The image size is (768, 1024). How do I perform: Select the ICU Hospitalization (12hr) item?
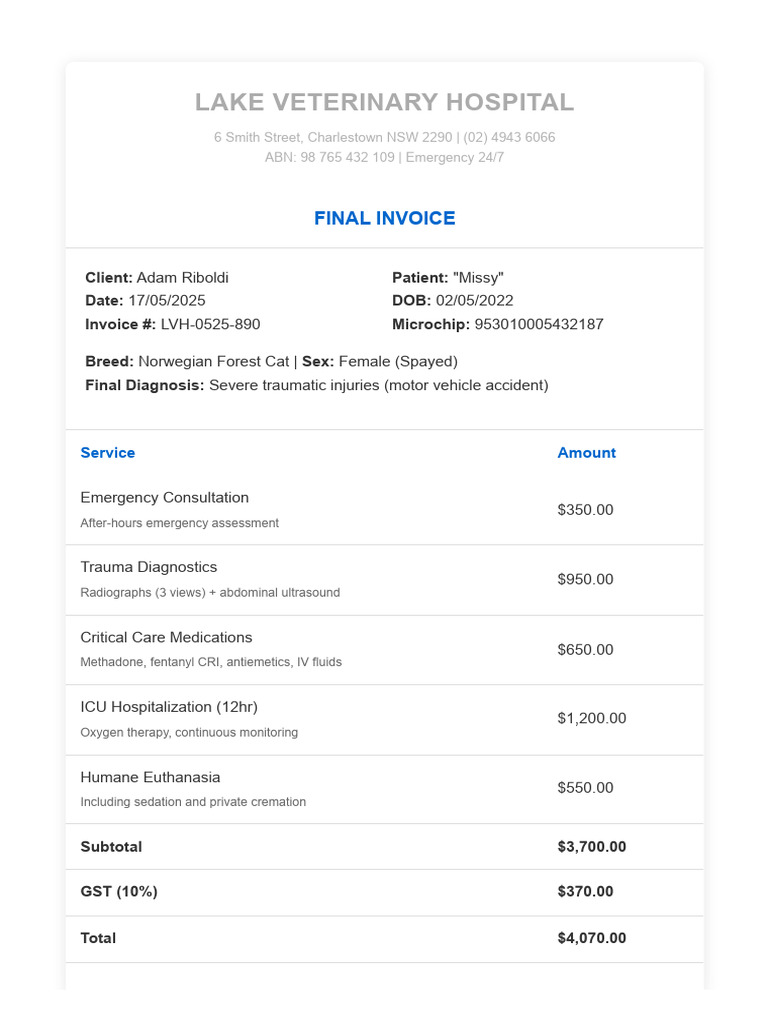pyautogui.click(x=169, y=707)
